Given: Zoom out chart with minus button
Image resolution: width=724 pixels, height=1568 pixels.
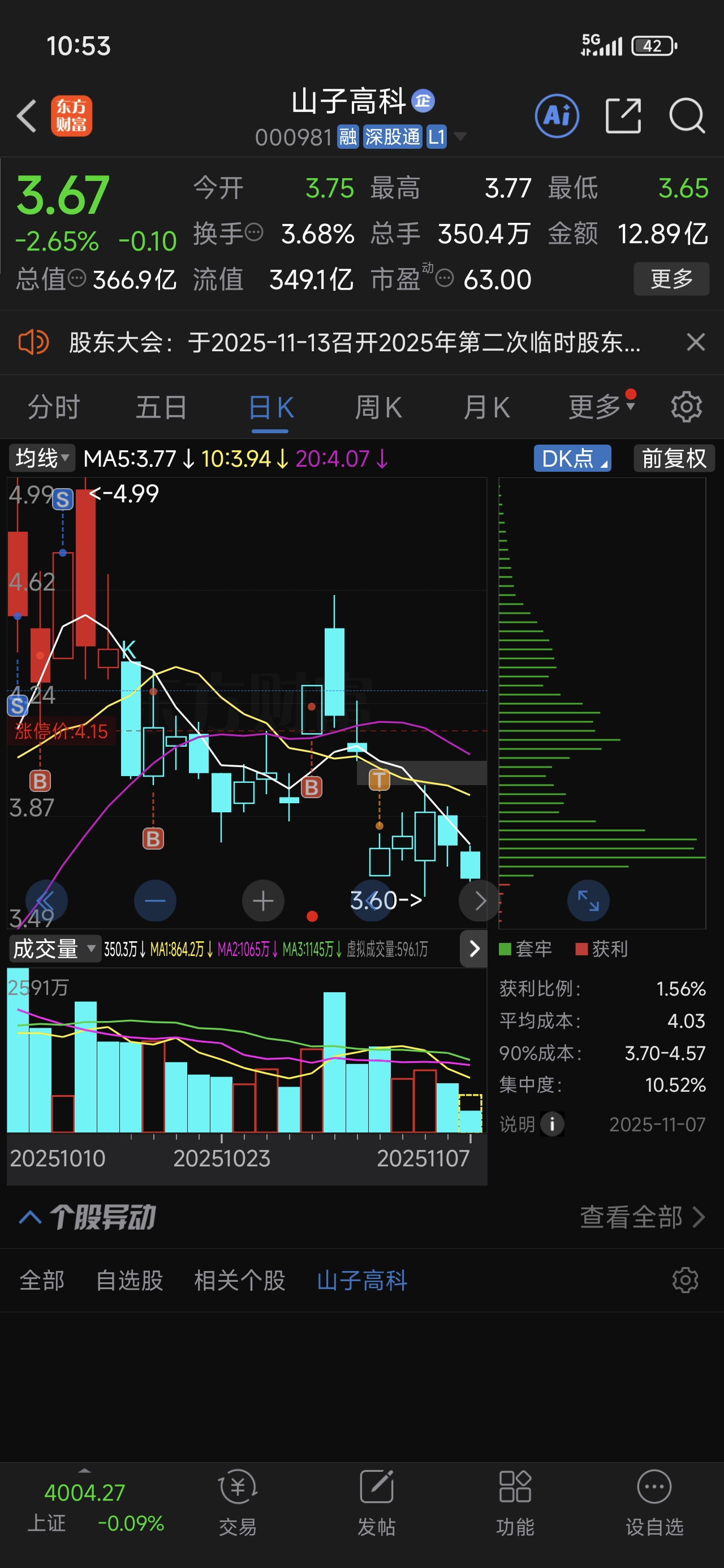Looking at the screenshot, I should 154,901.
